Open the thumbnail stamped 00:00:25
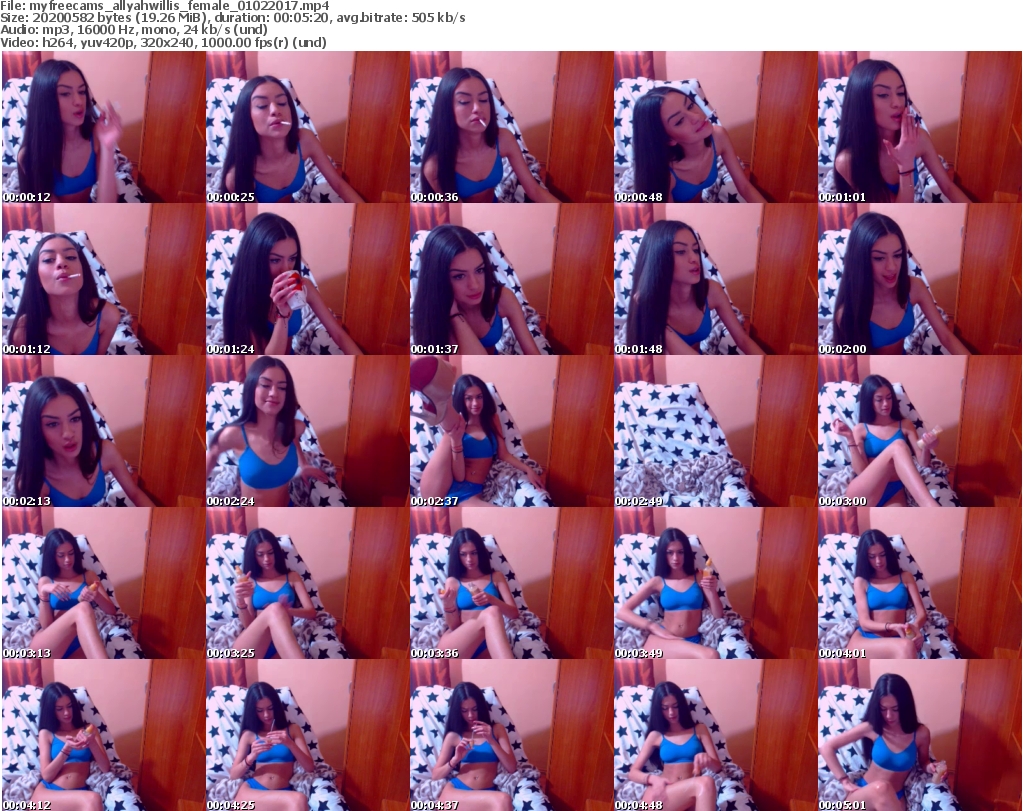 [x=308, y=127]
